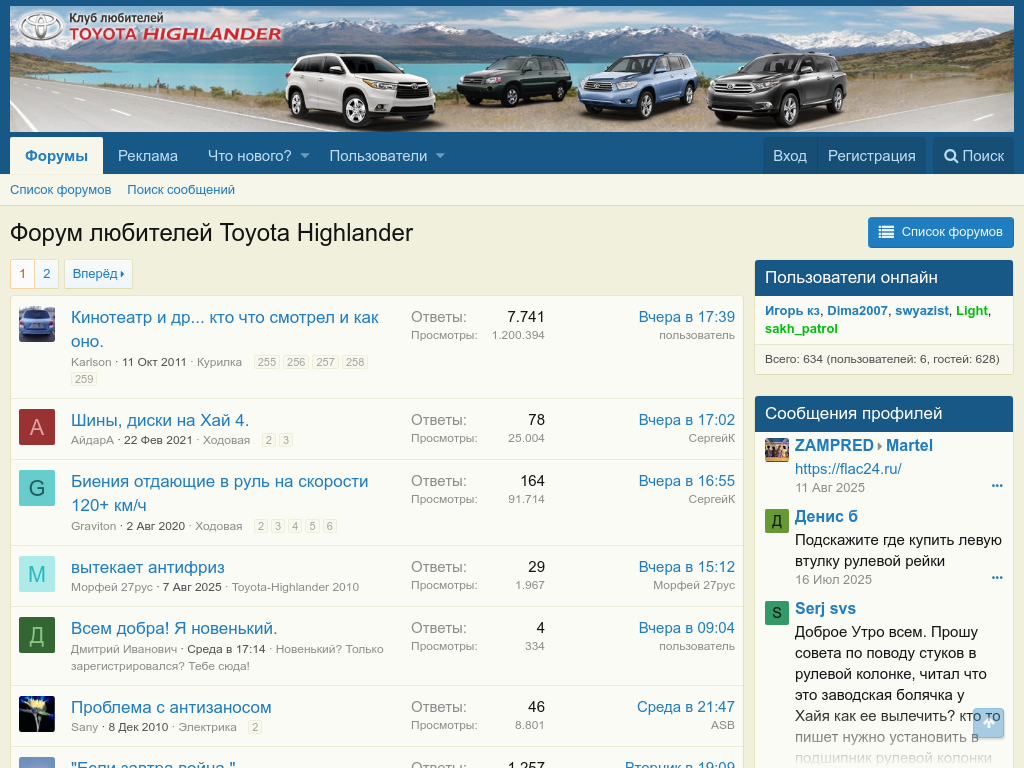Open the 'Список форумов' sub-navigation link
Screen dimensions: 1024x768
pos(60,190)
